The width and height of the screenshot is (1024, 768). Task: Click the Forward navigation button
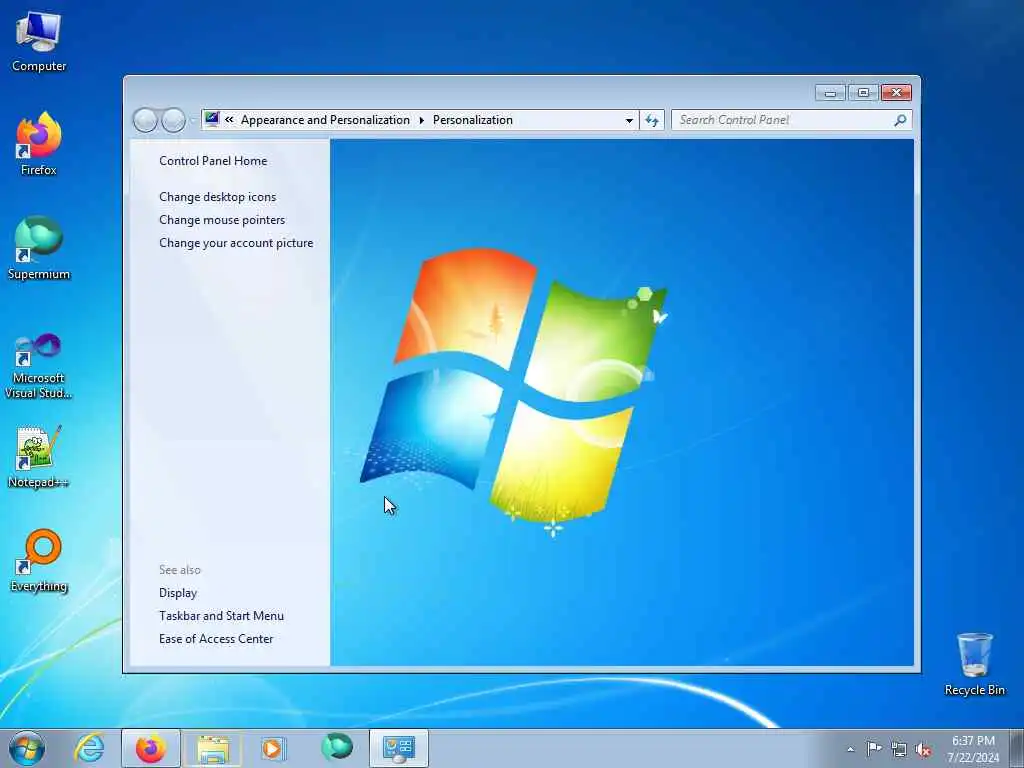[x=173, y=120]
